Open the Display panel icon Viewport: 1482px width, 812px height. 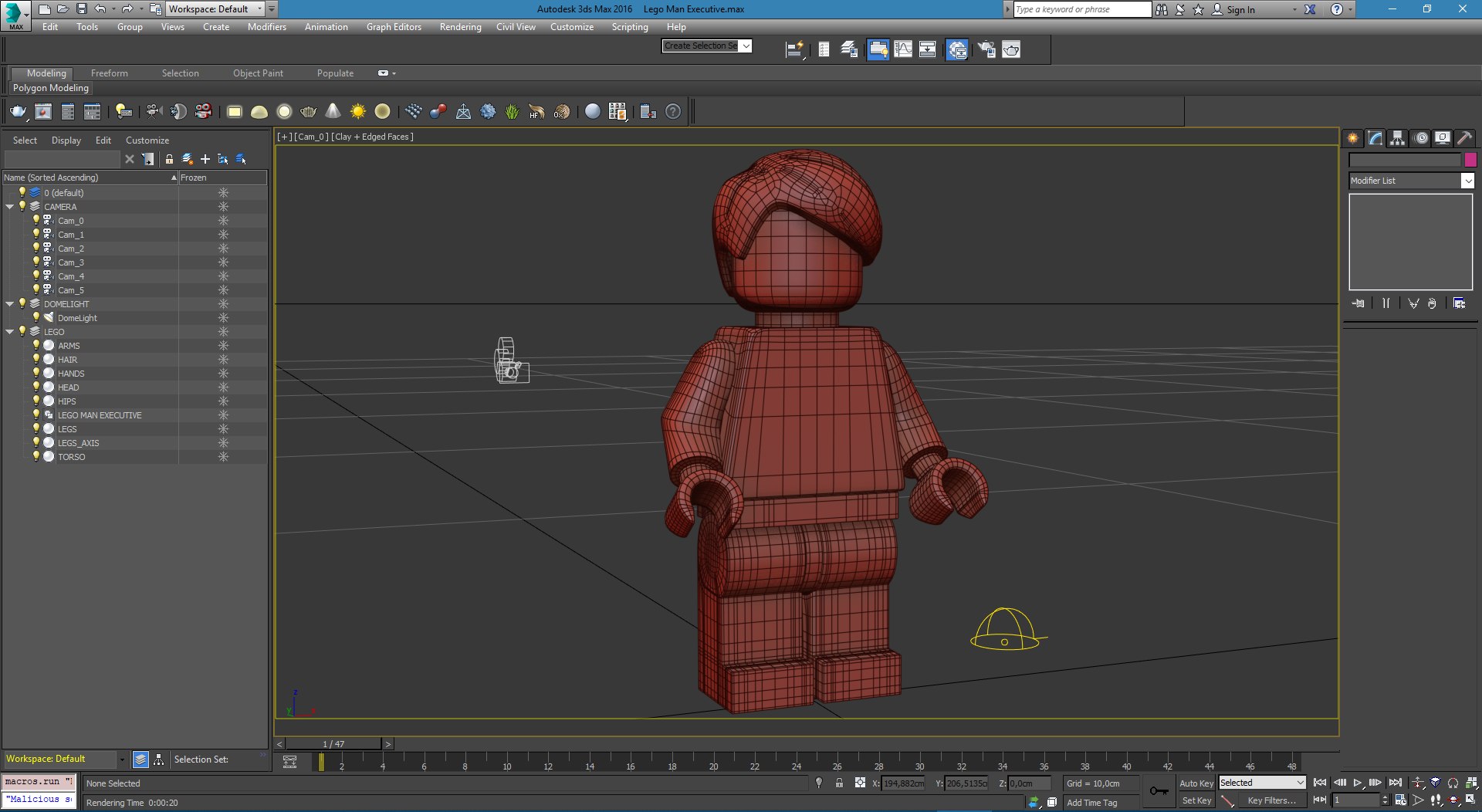pyautogui.click(x=1443, y=138)
